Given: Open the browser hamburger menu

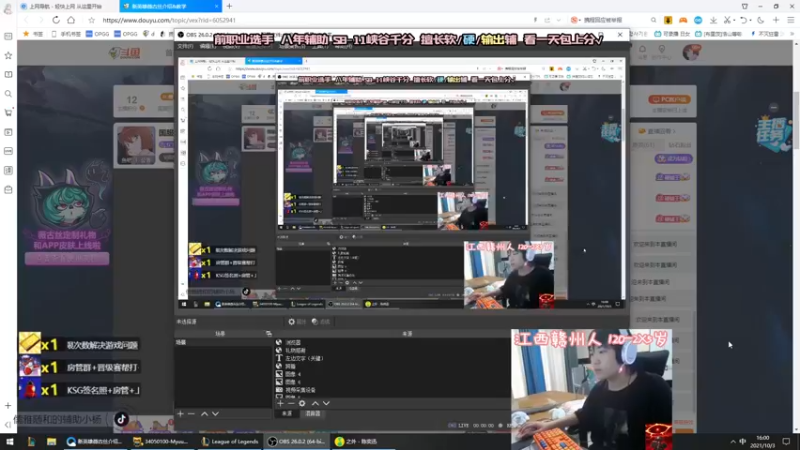Looking at the screenshot, I should [791, 20].
